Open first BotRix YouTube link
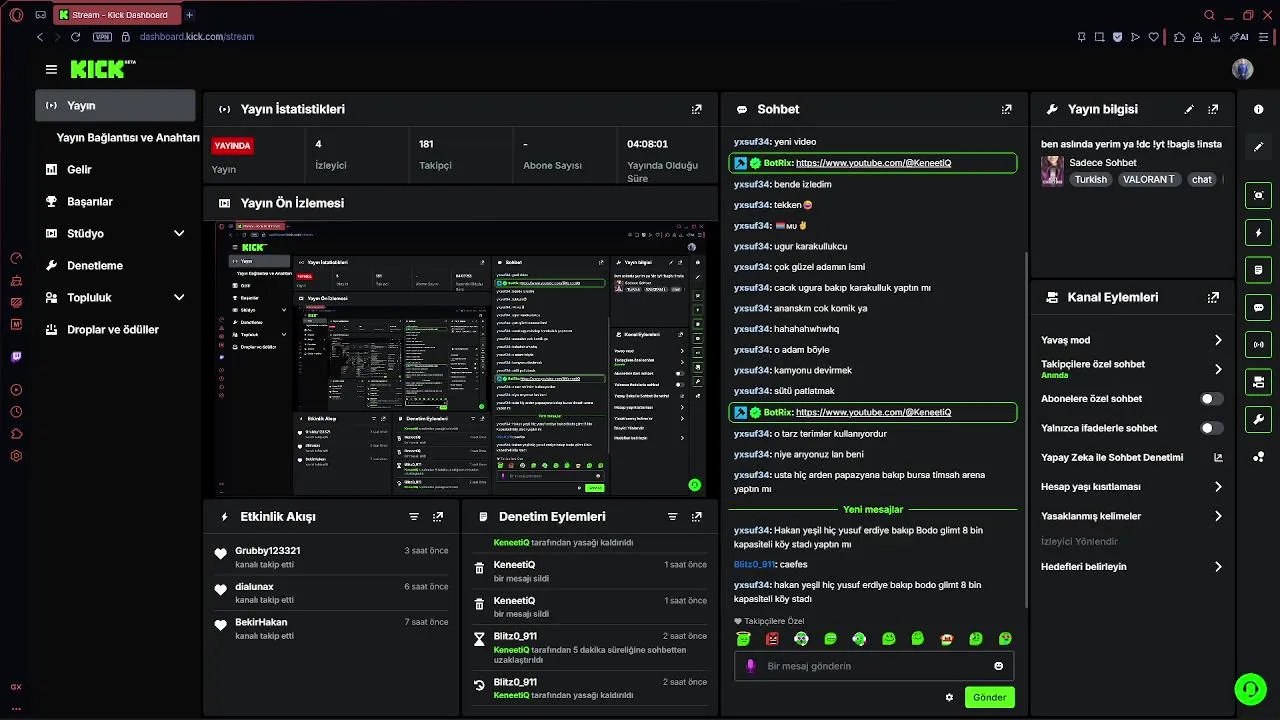This screenshot has height=720, width=1280. (x=873, y=163)
